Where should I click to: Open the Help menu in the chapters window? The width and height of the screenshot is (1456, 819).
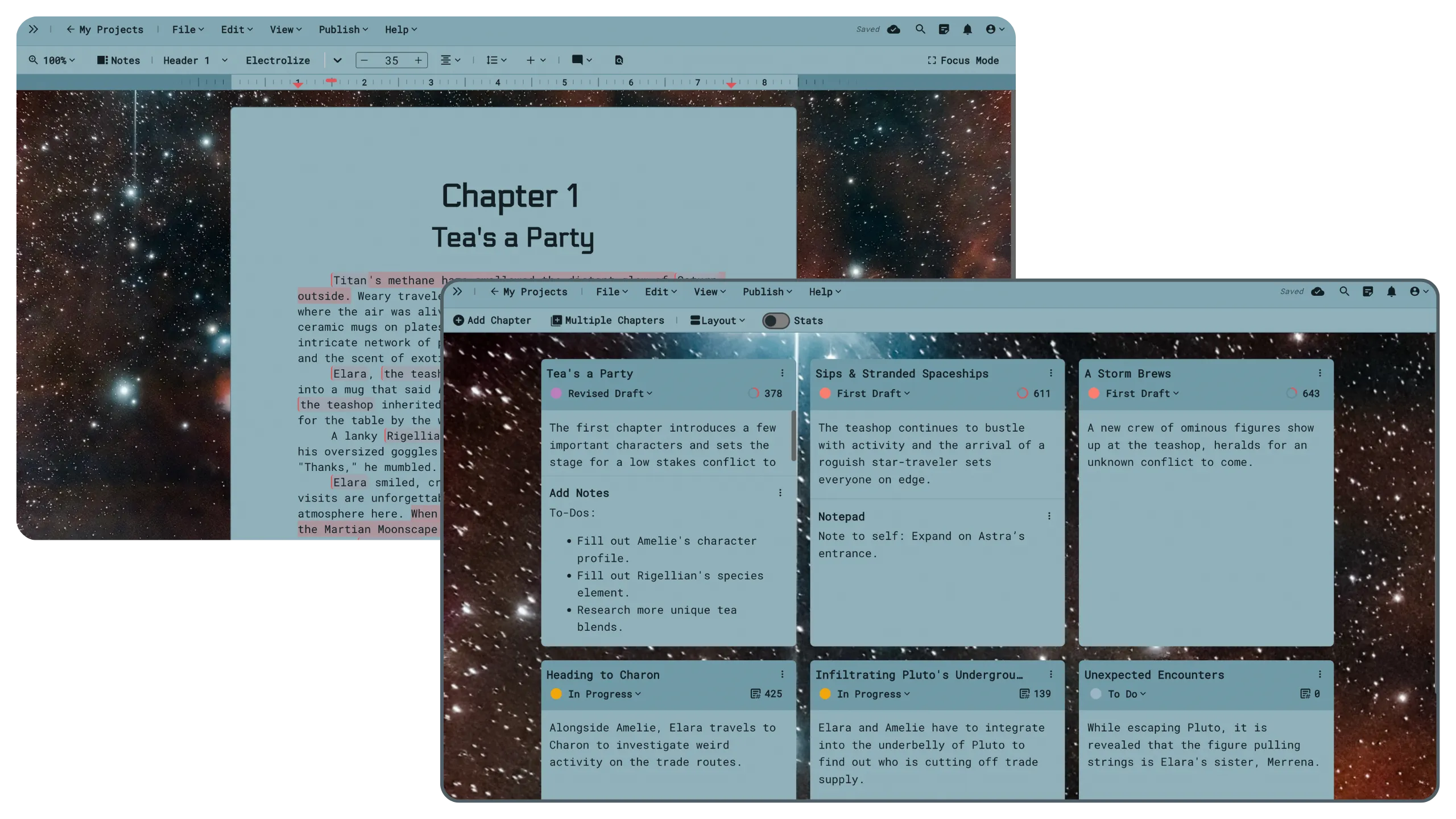[825, 292]
